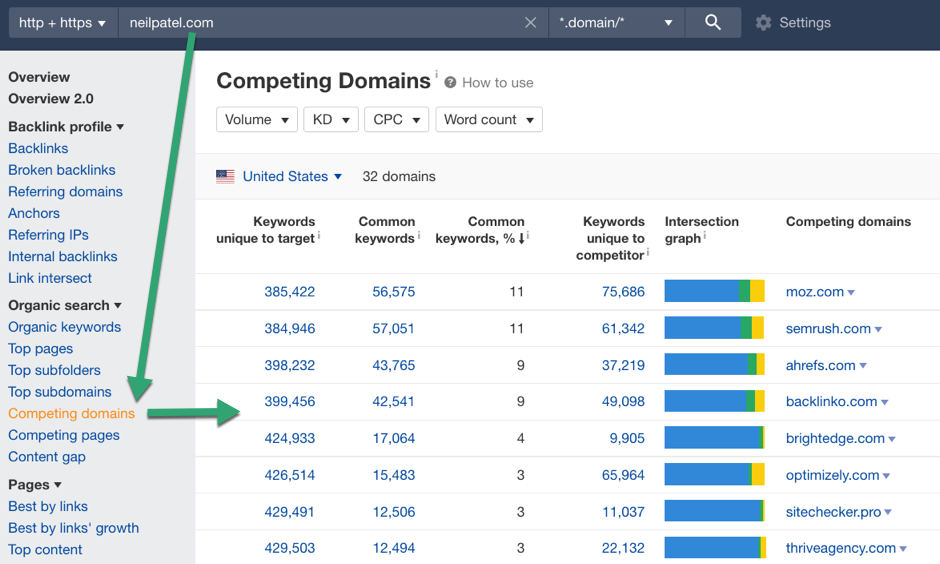Expand the backlinko.com dropdown arrow
This screenshot has width=940, height=564.
tap(884, 402)
